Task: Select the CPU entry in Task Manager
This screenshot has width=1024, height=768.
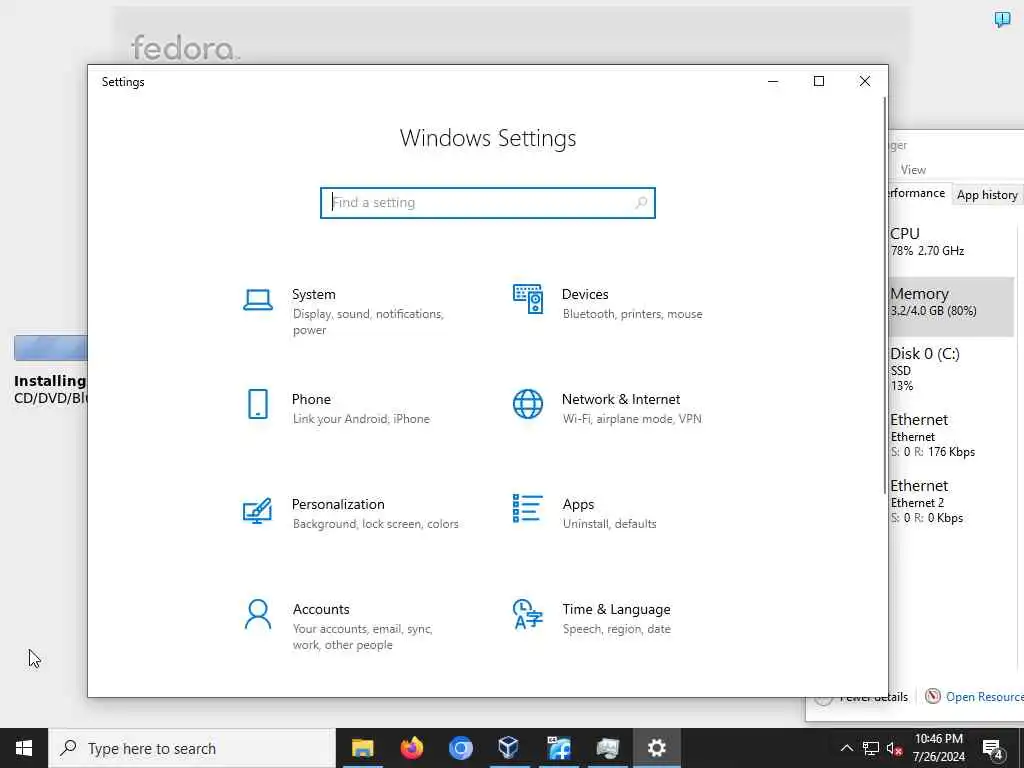Action: (951, 242)
